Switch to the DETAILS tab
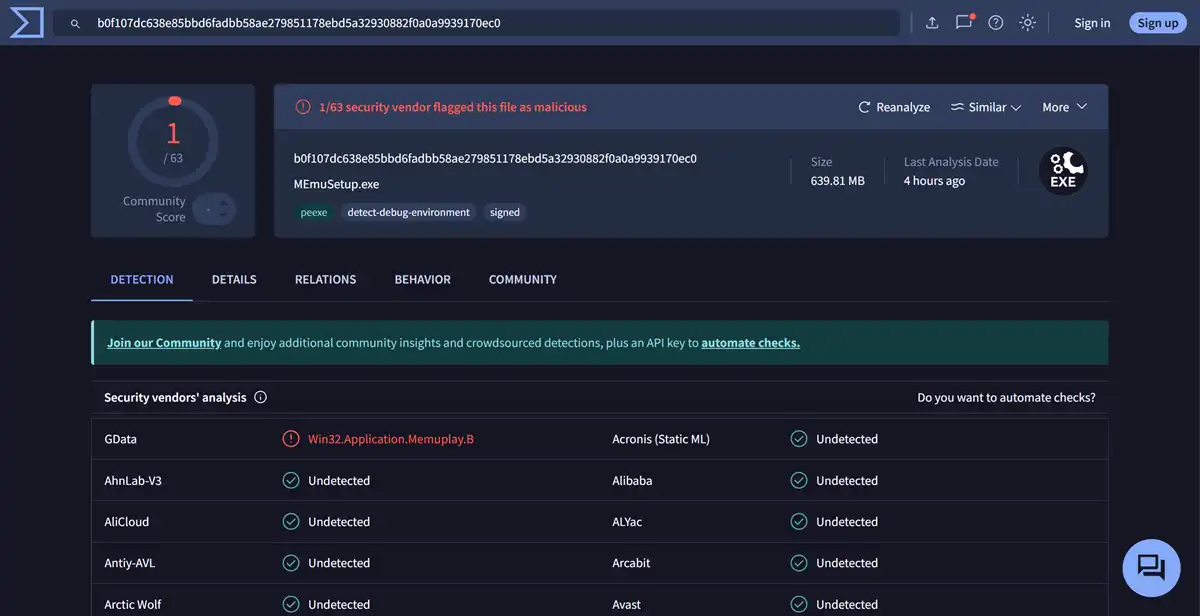The width and height of the screenshot is (1200, 616). [x=234, y=279]
